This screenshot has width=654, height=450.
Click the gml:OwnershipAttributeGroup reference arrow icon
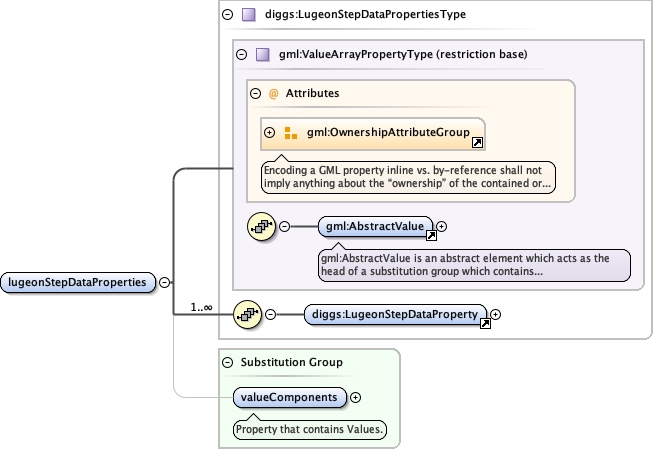pos(477,143)
